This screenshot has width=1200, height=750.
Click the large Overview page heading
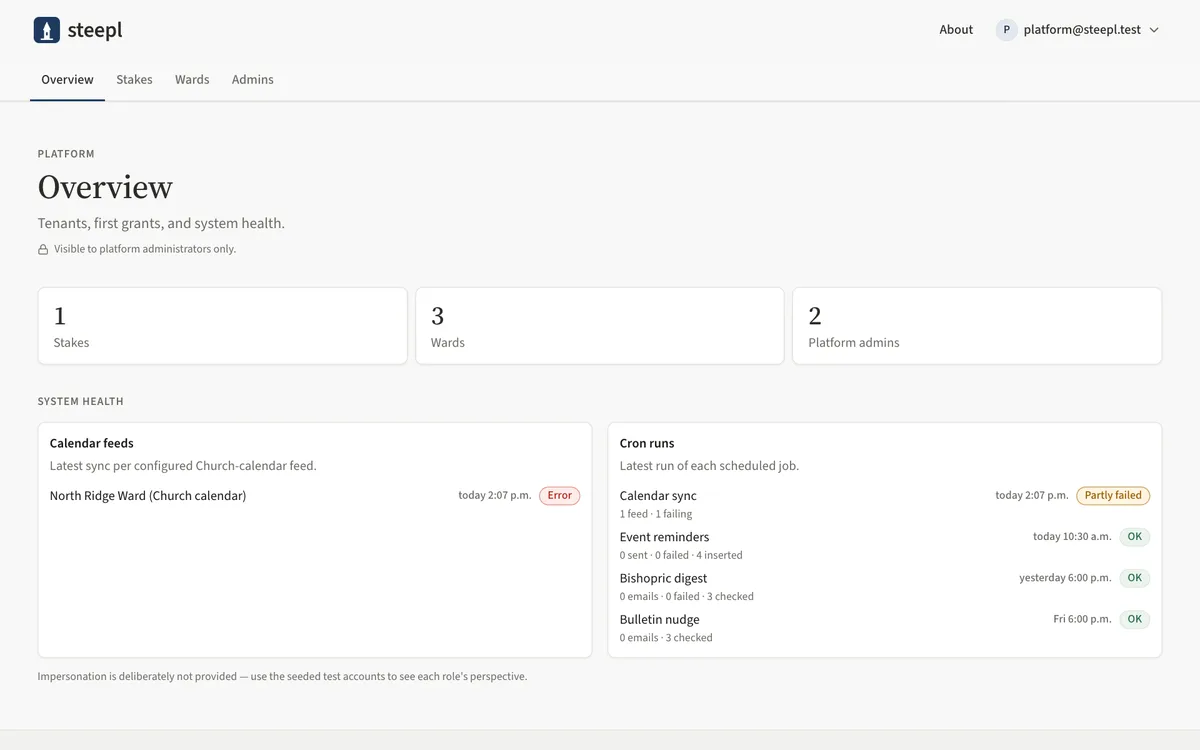click(x=105, y=187)
